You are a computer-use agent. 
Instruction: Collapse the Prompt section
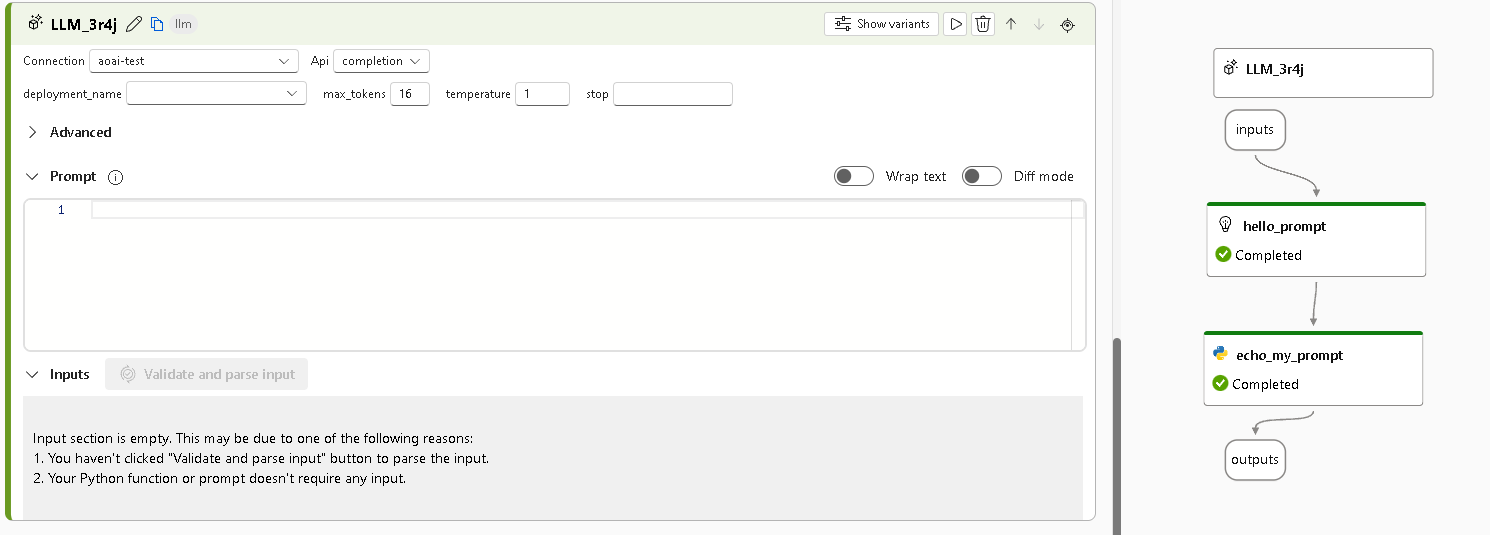32,176
